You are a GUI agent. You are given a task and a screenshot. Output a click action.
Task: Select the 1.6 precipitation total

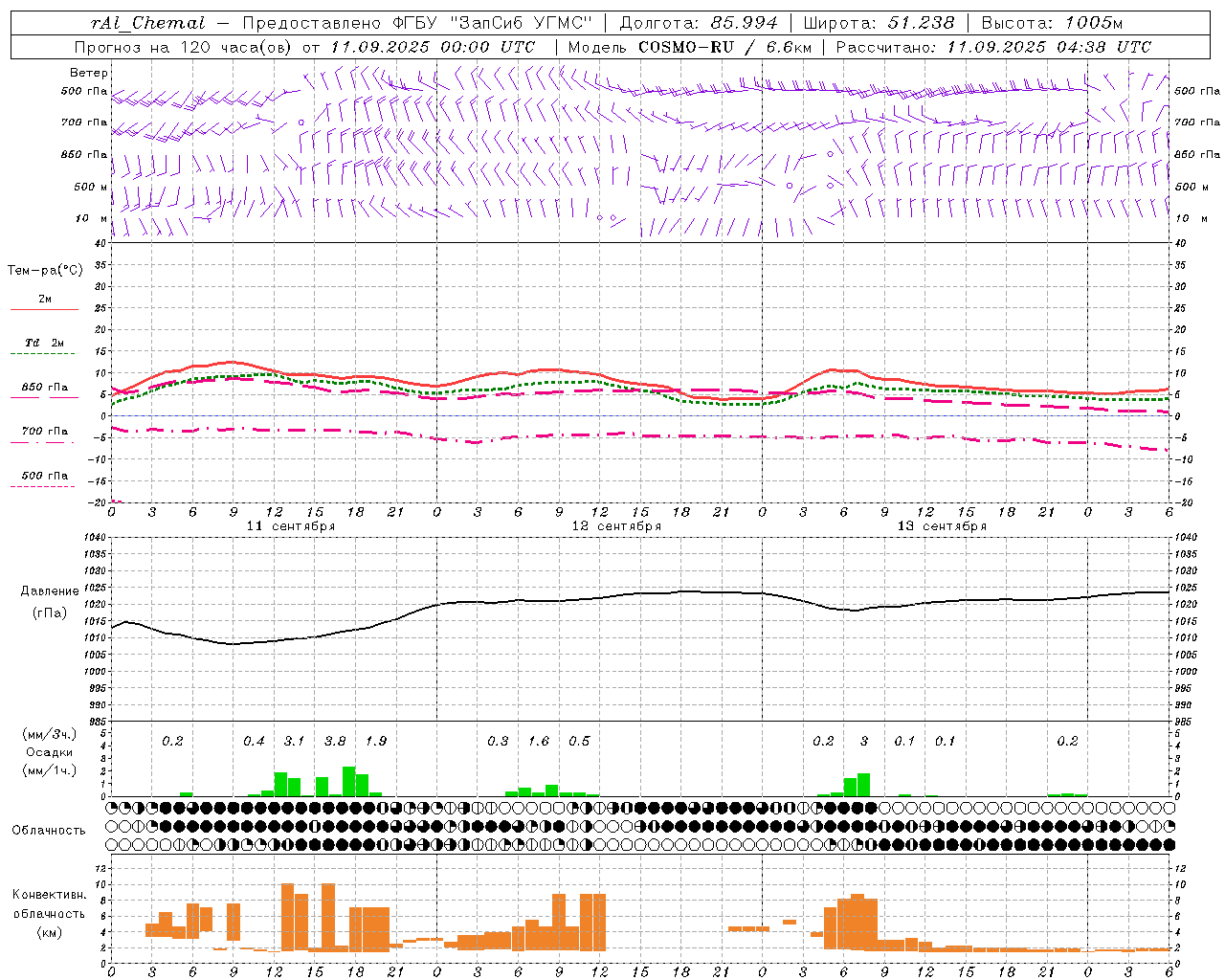[x=539, y=741]
